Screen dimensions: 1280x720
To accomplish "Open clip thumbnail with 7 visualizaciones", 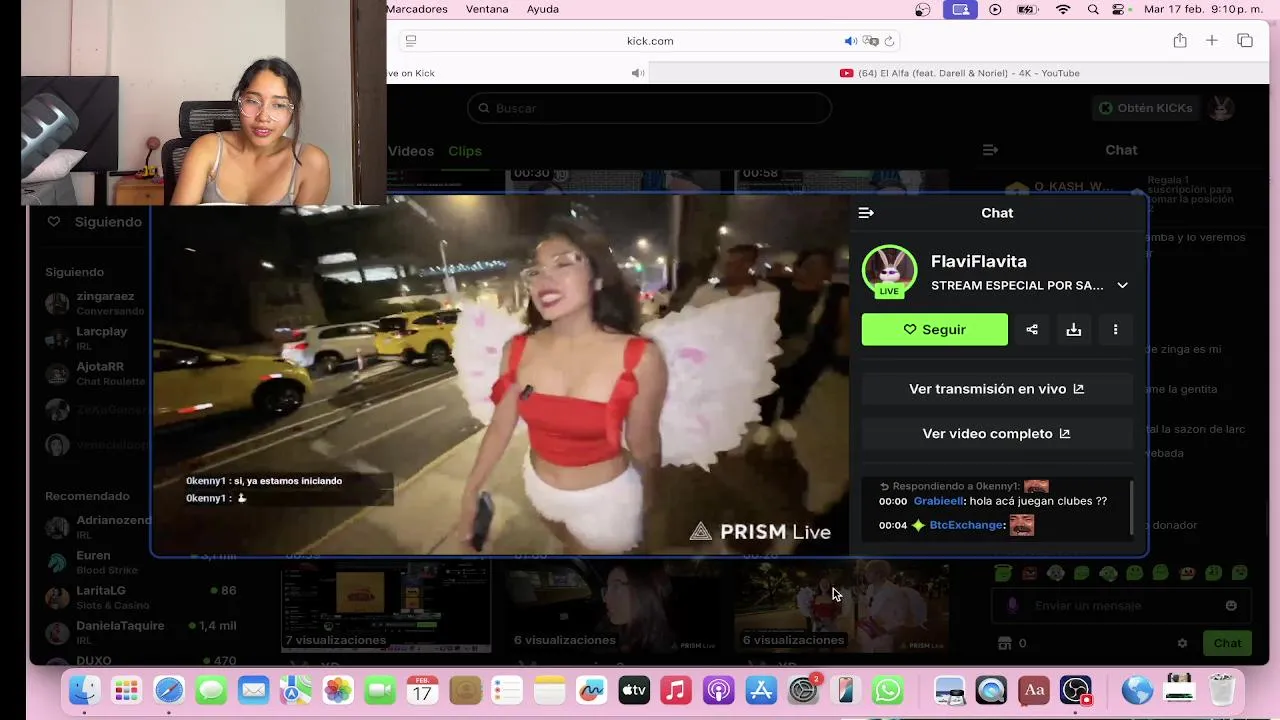I will [386, 608].
